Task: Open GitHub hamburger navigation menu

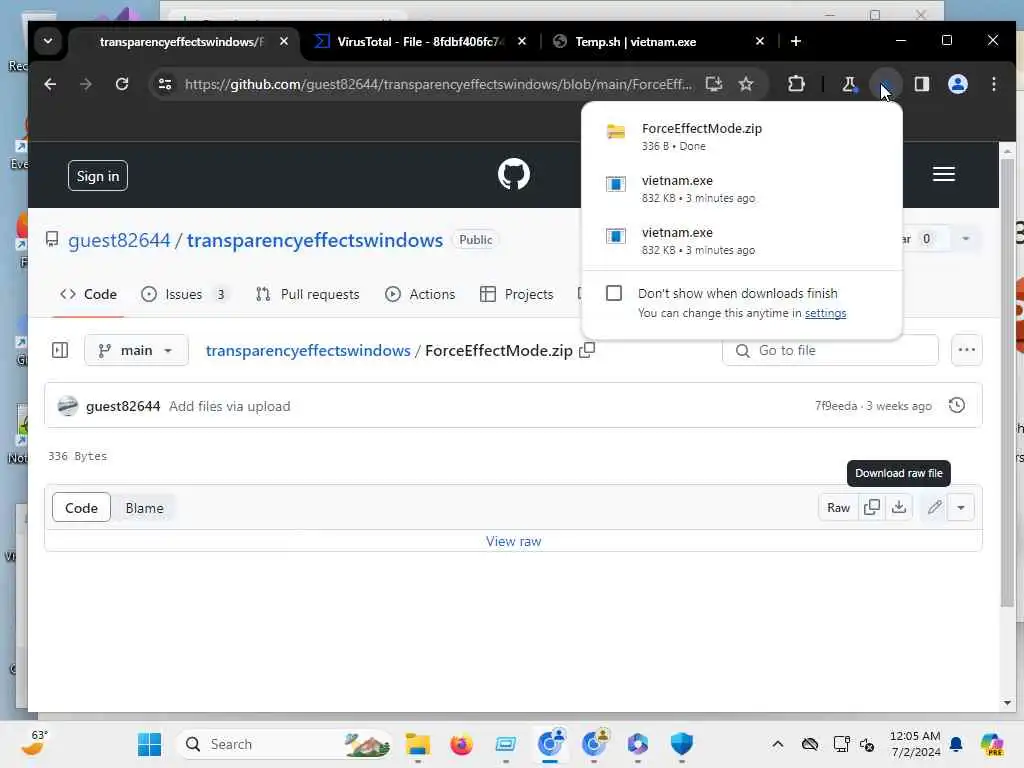Action: [944, 174]
